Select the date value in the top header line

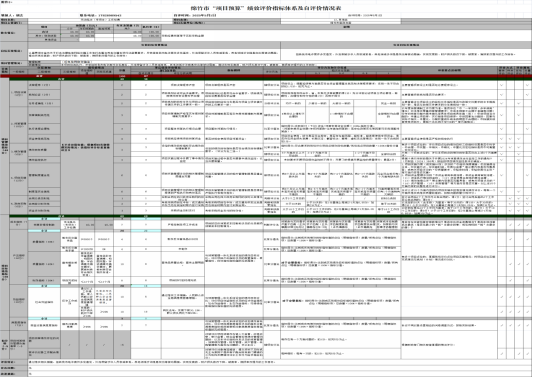(x=204, y=15)
